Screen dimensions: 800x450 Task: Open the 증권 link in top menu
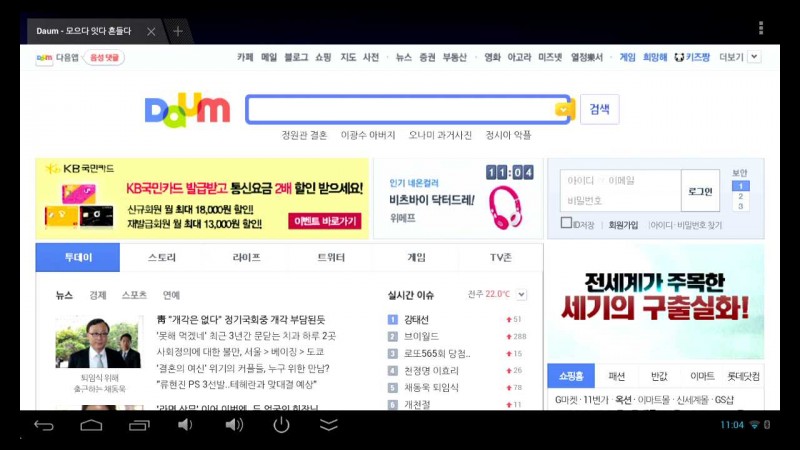[x=427, y=57]
